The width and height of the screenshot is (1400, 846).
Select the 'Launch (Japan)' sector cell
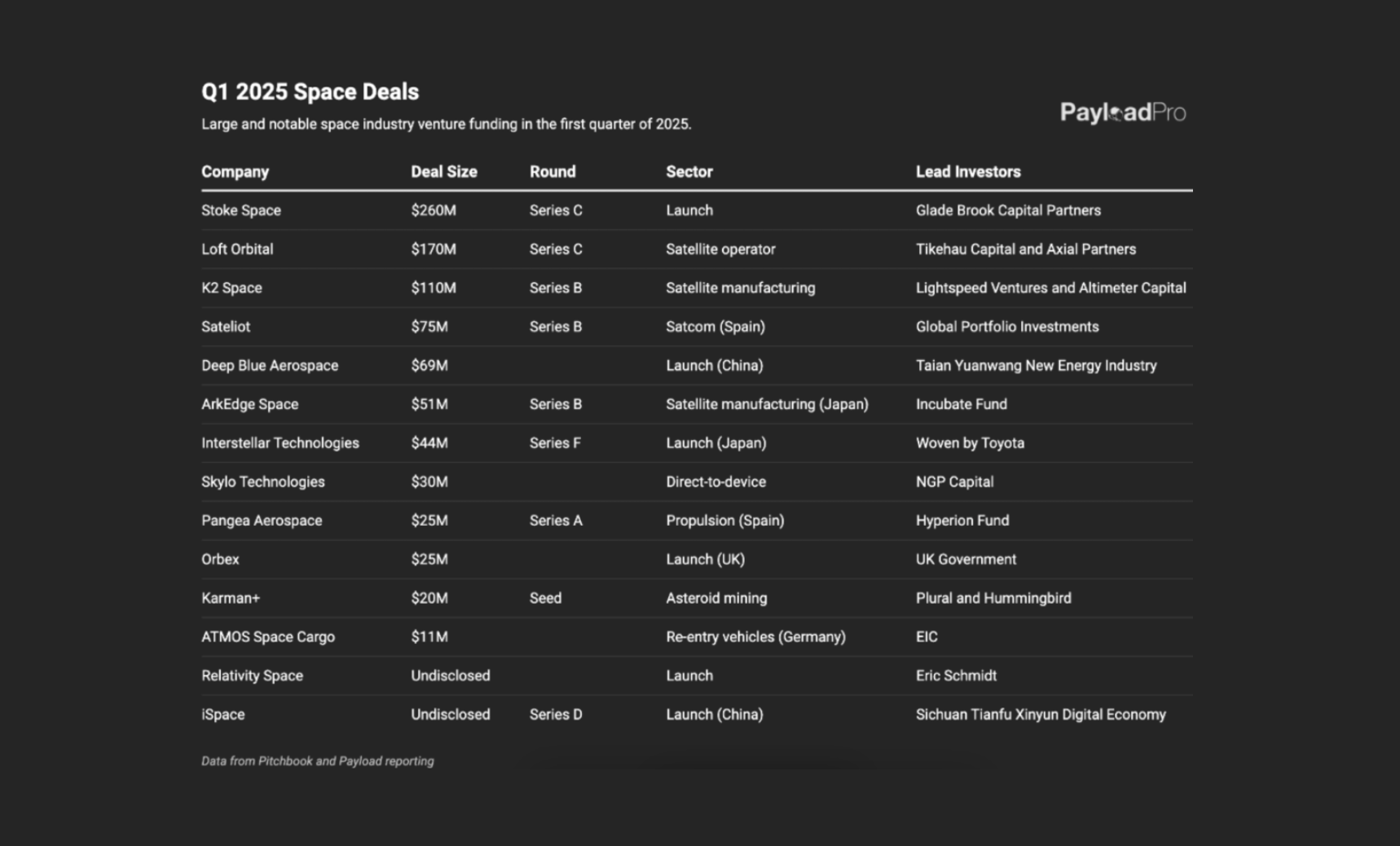[x=716, y=443]
